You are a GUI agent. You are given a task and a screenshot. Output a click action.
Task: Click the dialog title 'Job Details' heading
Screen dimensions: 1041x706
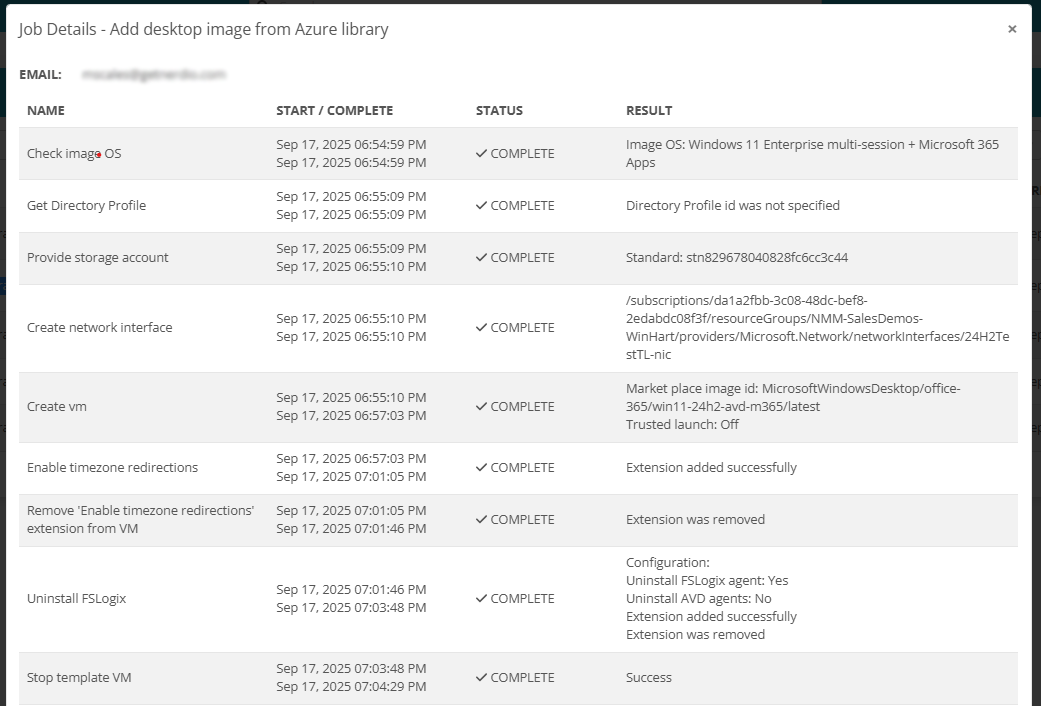[x=203, y=30]
